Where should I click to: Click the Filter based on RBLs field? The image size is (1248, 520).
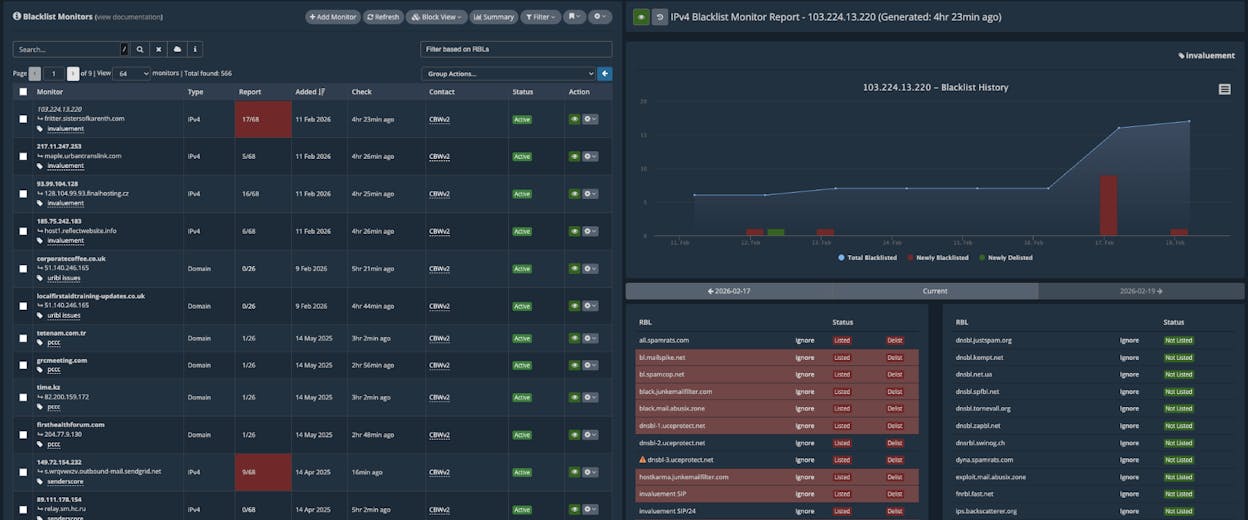[516, 49]
